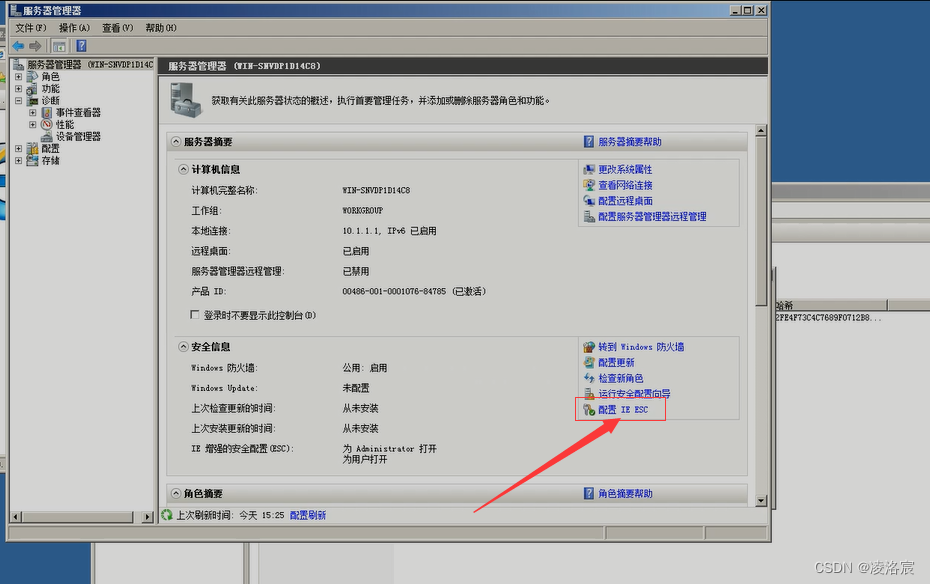Select the 服务器管理器 root tree node
The height and width of the screenshot is (584, 930).
[x=90, y=64]
